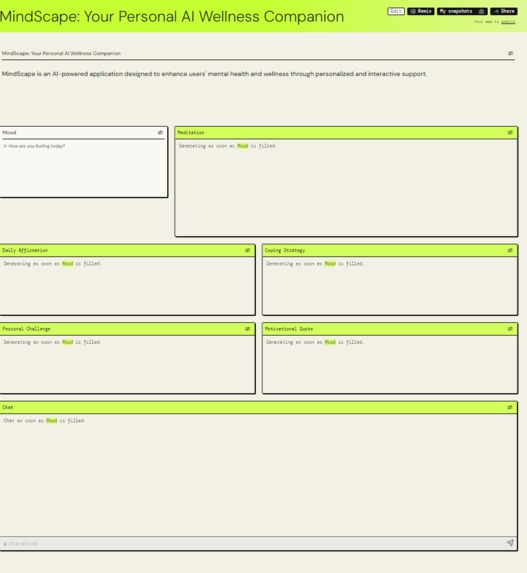Click the large MindScape page heading
Image resolution: width=527 pixels, height=573 pixels.
click(x=172, y=17)
